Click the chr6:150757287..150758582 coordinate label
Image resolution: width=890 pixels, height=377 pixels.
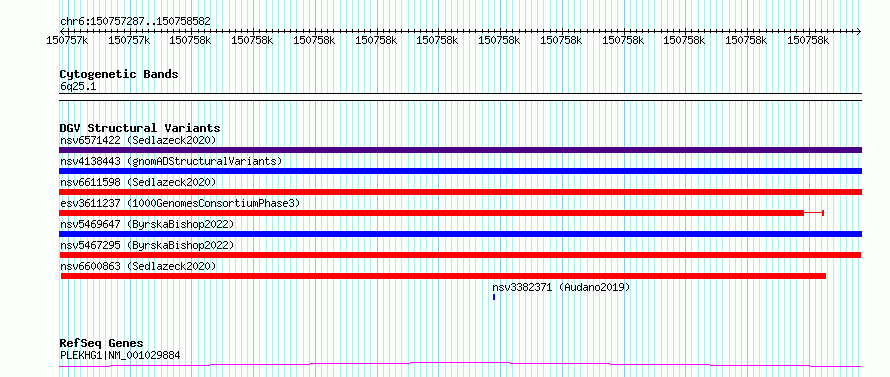(135, 21)
